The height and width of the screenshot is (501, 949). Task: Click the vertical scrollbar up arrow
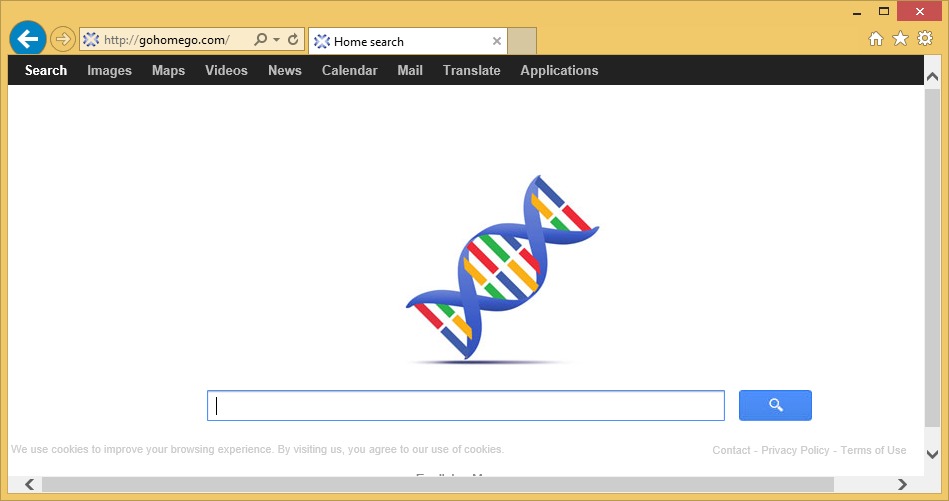[x=933, y=77]
